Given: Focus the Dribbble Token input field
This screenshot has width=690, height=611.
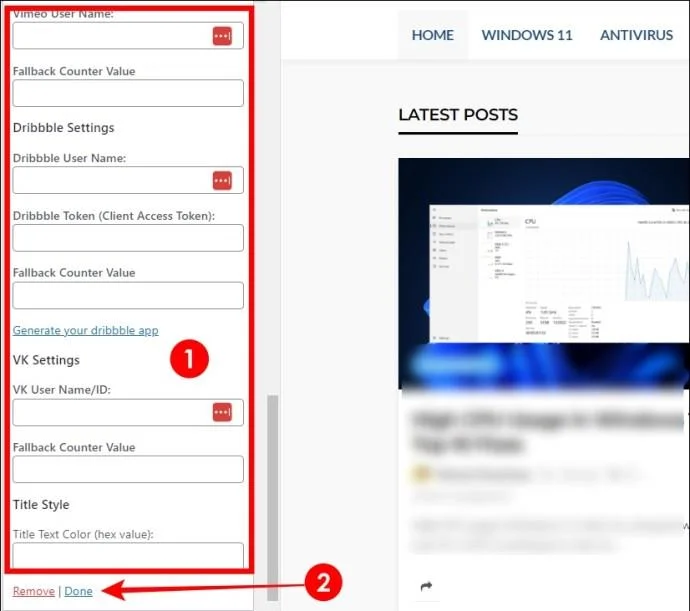Looking at the screenshot, I should 128,238.
